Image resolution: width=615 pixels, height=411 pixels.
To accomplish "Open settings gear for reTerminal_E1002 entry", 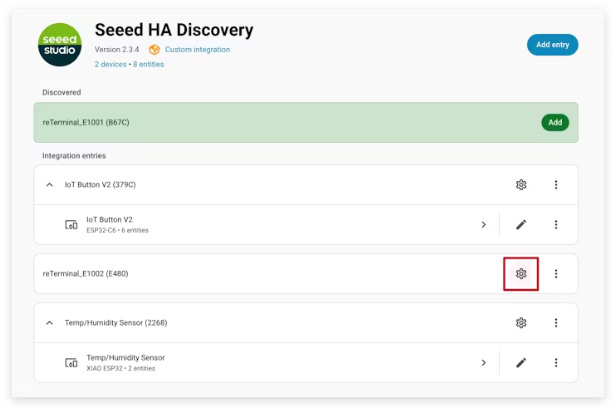I will pos(521,273).
